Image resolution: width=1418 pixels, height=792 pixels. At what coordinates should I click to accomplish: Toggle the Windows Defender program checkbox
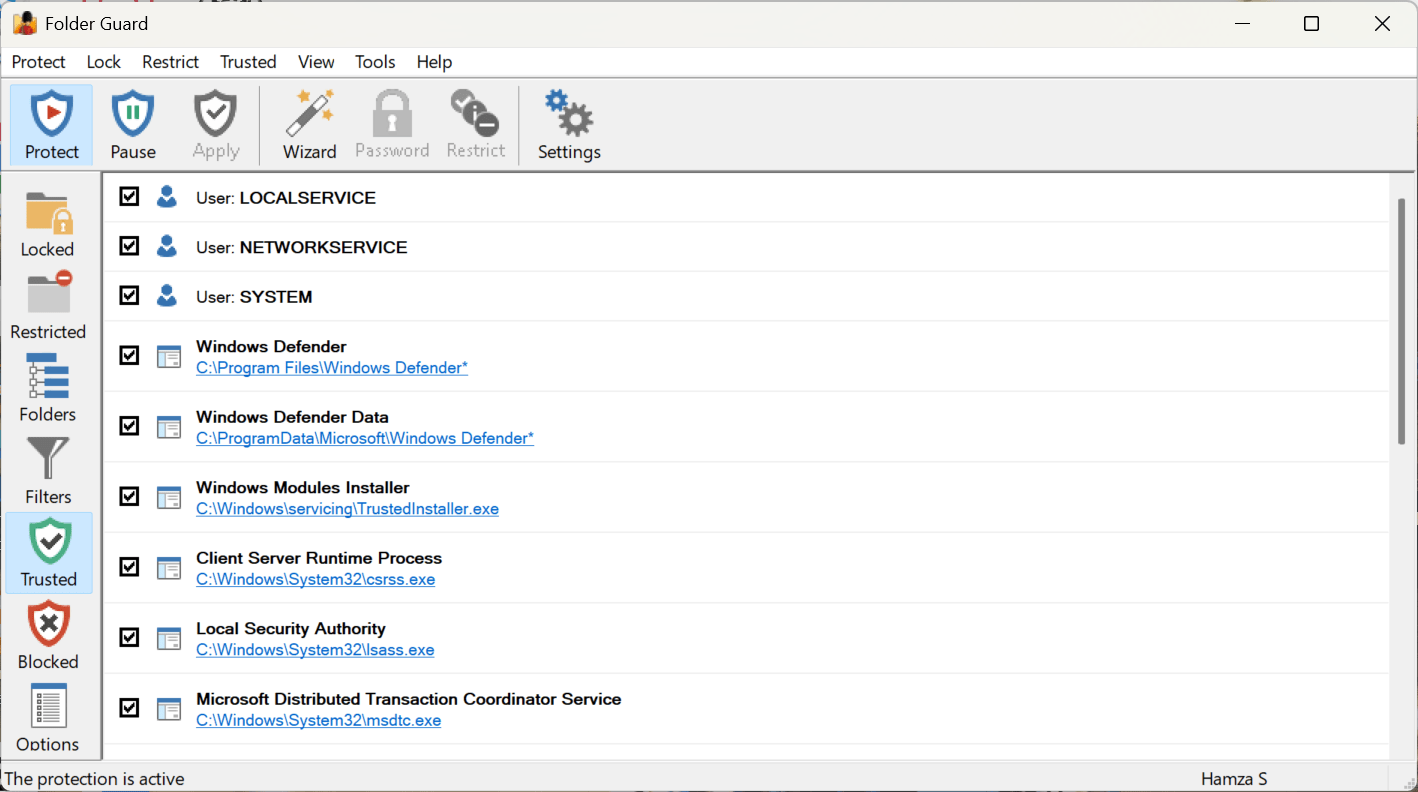tap(129, 355)
